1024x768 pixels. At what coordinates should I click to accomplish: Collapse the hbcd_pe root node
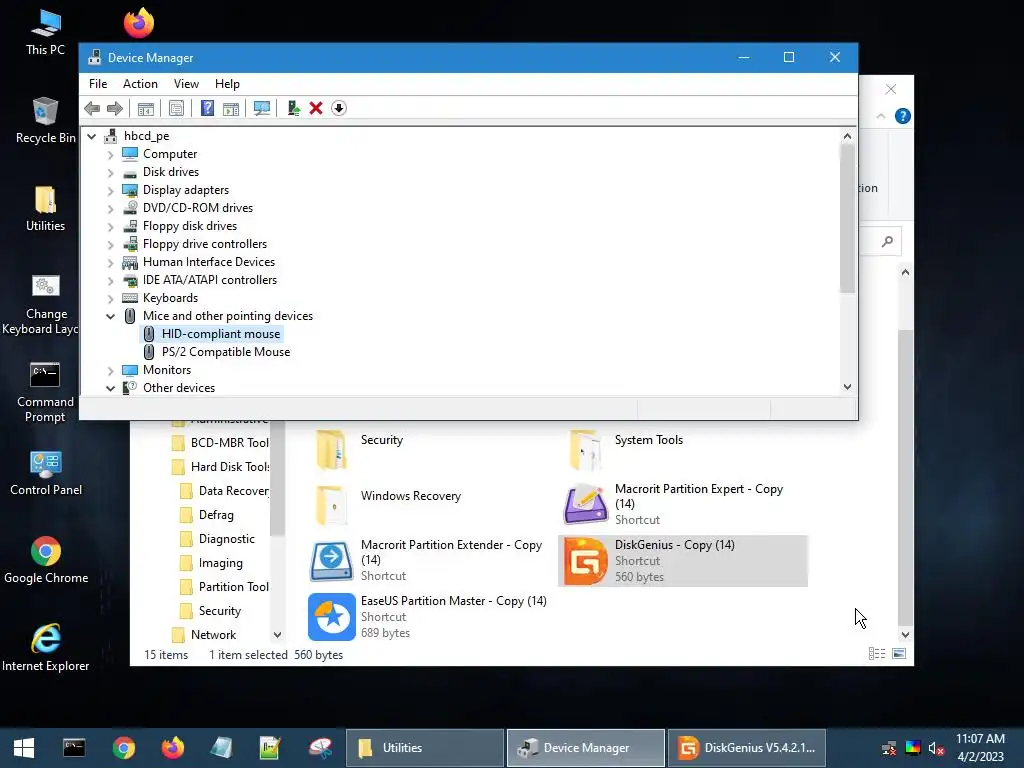[92, 136]
